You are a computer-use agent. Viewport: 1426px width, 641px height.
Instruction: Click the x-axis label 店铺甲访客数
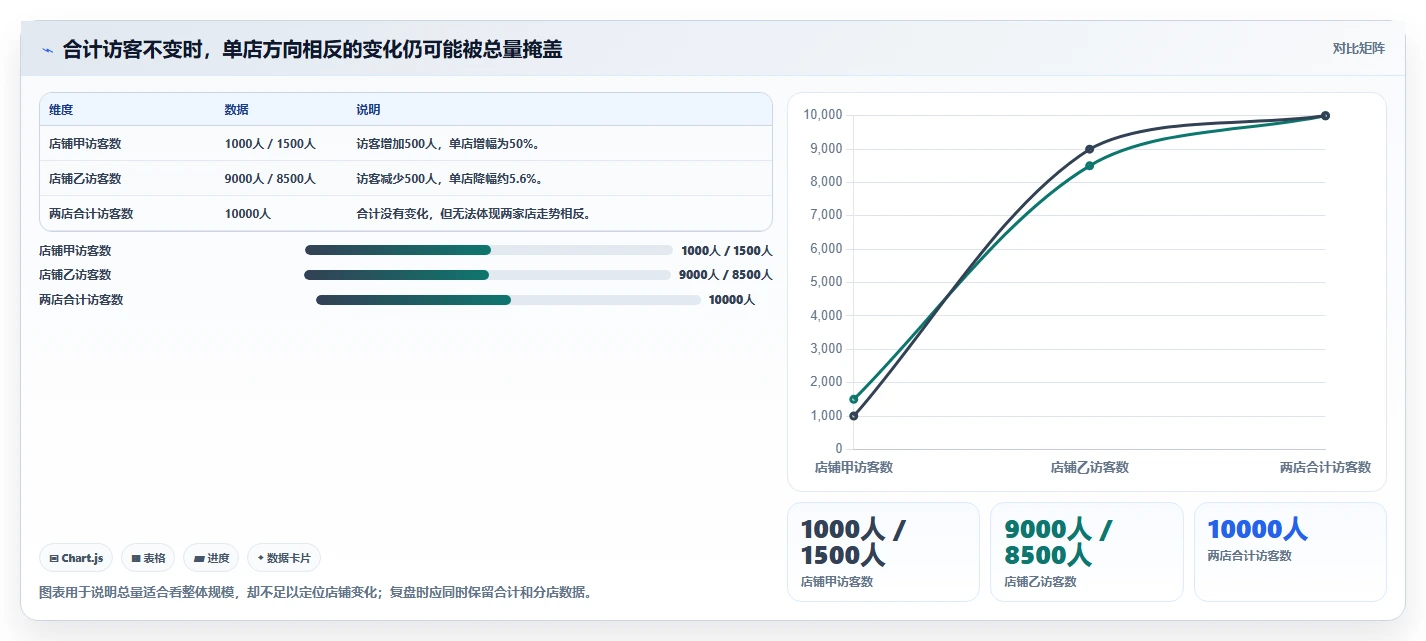pos(853,467)
